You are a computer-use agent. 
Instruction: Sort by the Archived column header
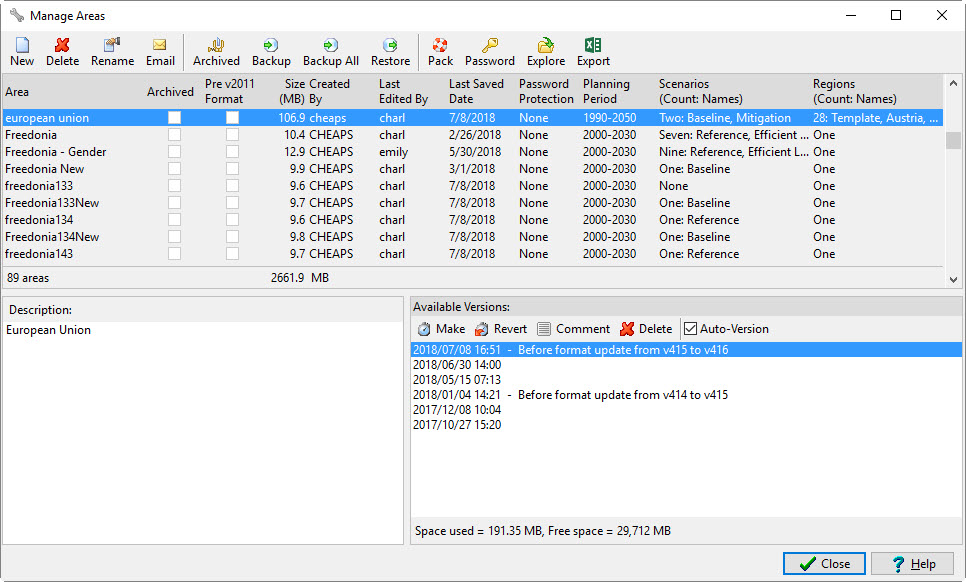point(170,92)
